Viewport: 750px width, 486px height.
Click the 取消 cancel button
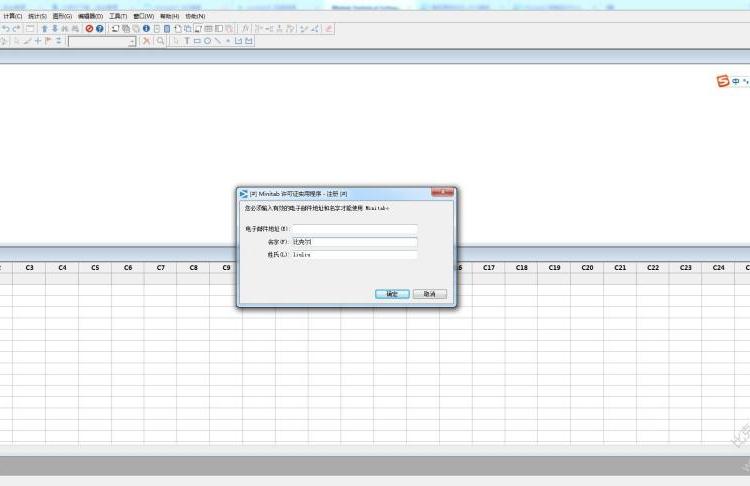click(x=430, y=294)
